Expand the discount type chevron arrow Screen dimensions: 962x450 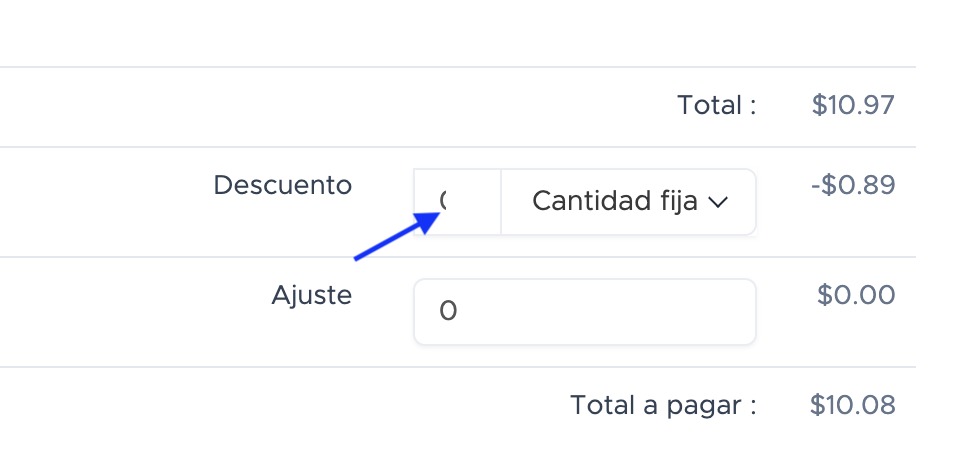717,202
